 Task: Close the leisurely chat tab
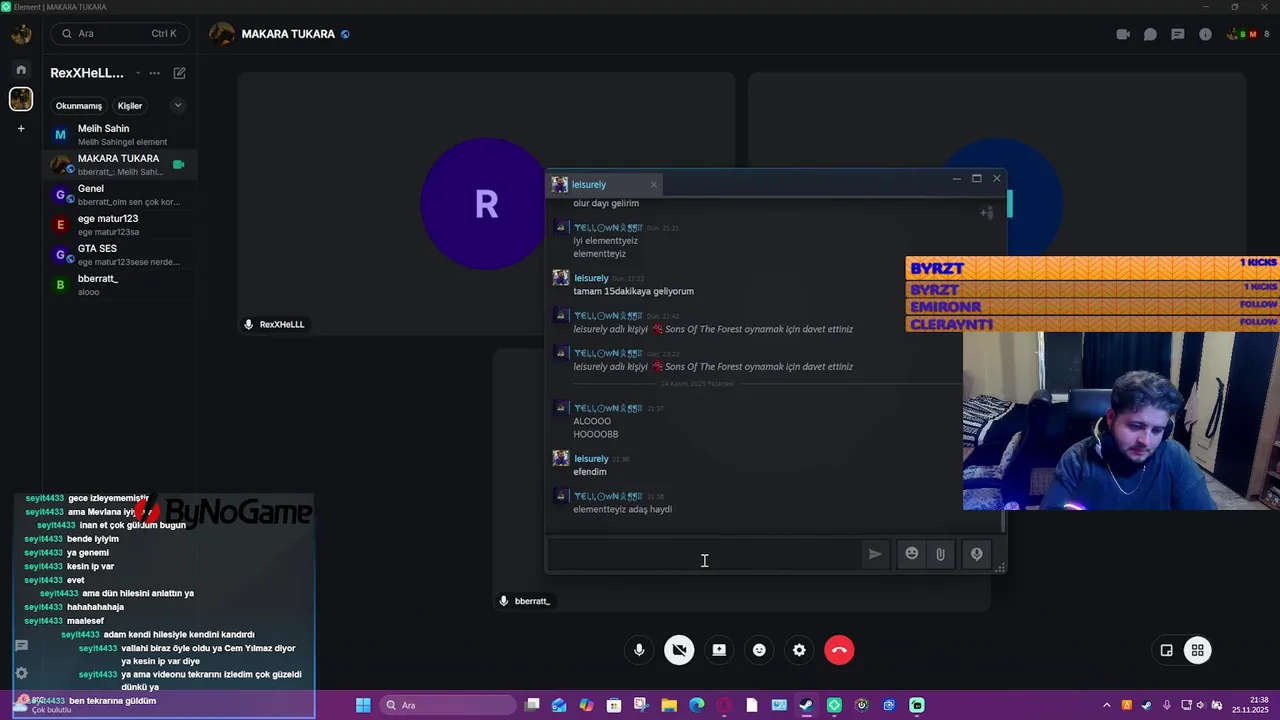pos(654,184)
